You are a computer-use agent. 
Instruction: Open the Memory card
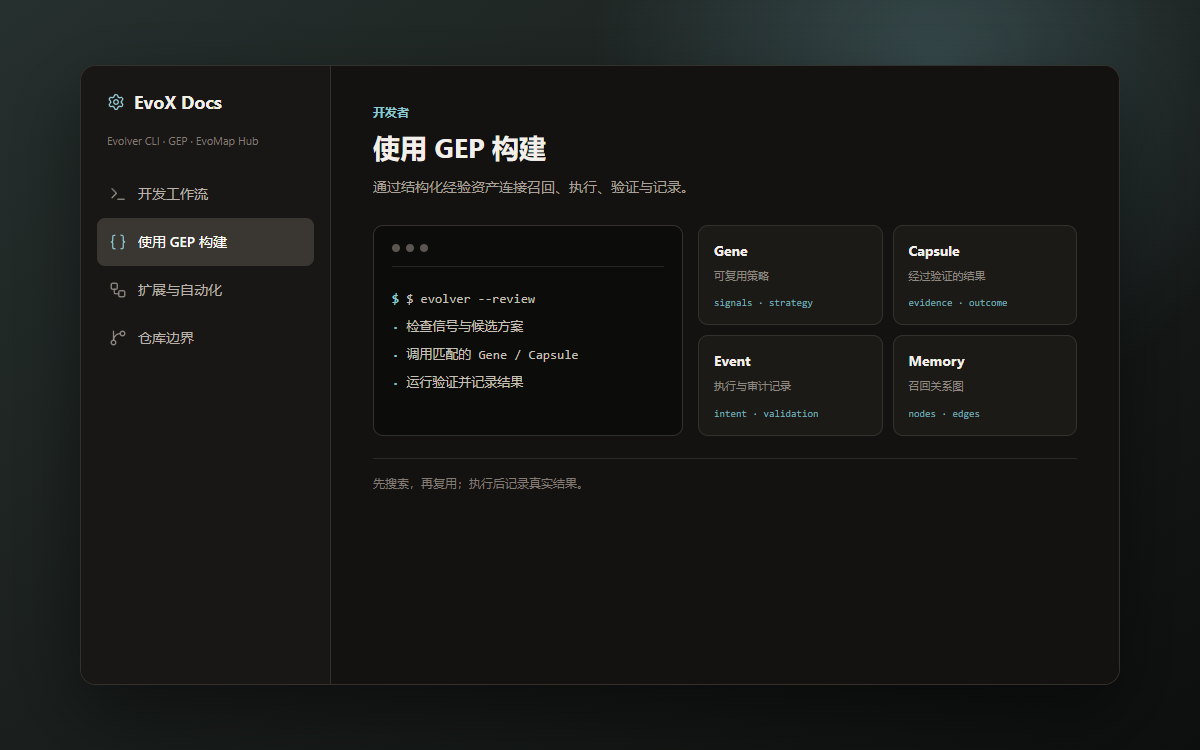tap(985, 385)
